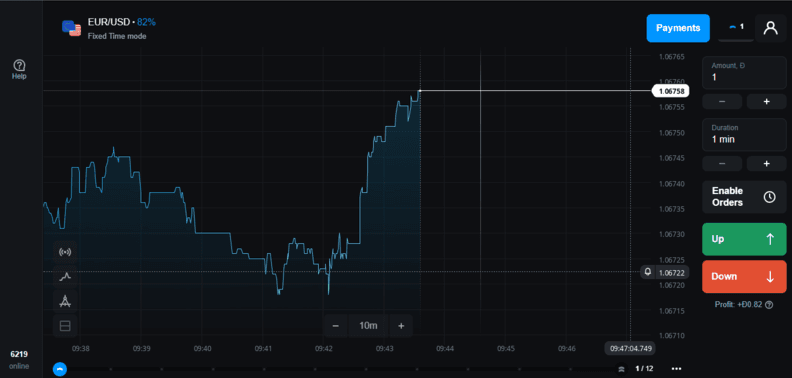Open the trading signals broadcast icon
This screenshot has height=378, width=792.
click(x=65, y=252)
